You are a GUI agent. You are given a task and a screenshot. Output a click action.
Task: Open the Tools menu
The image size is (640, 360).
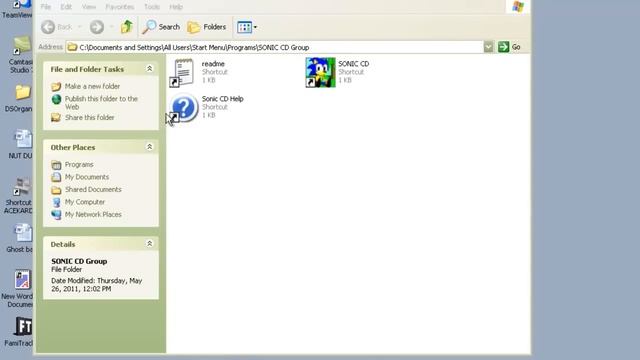152,7
